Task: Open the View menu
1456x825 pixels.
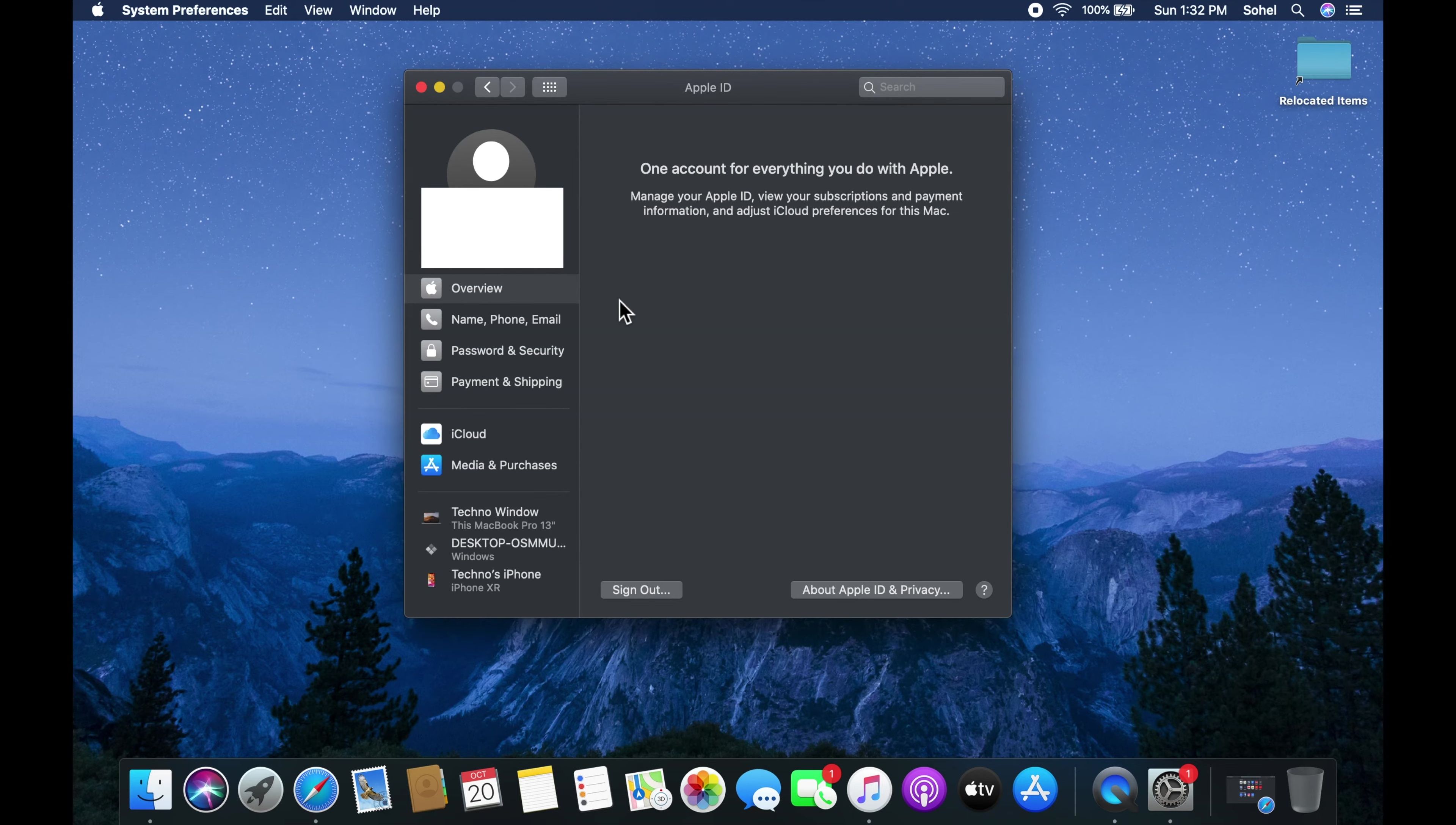Action: pyautogui.click(x=318, y=10)
